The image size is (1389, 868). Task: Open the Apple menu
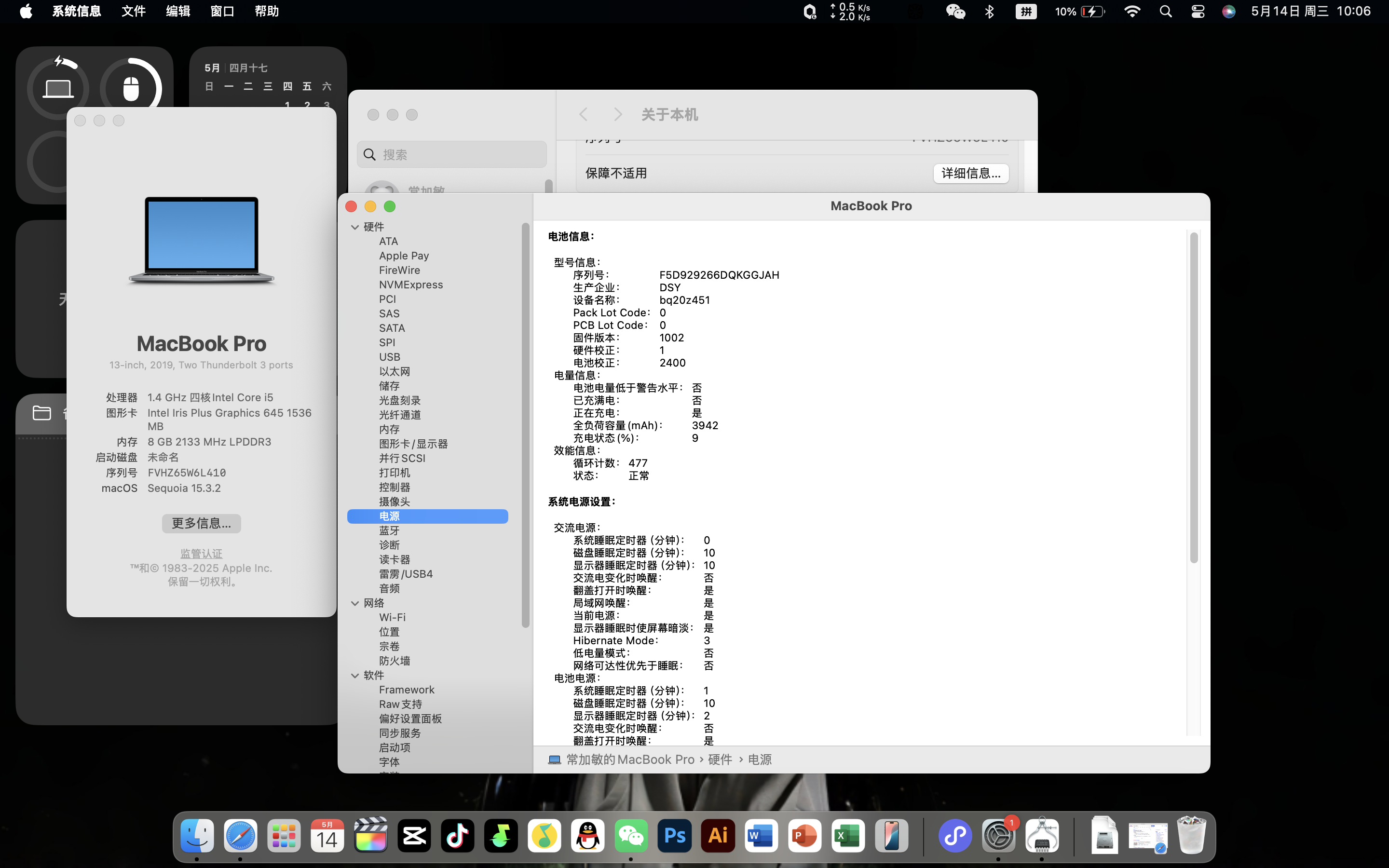click(x=26, y=12)
